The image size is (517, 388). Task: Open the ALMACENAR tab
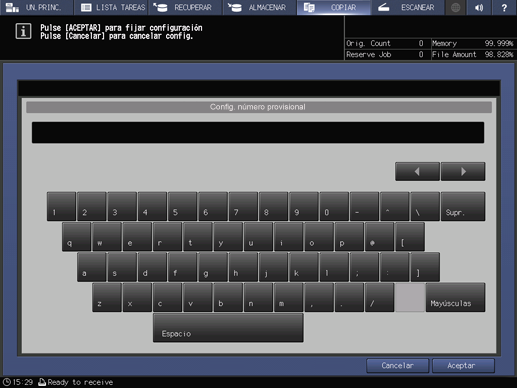(x=260, y=7)
